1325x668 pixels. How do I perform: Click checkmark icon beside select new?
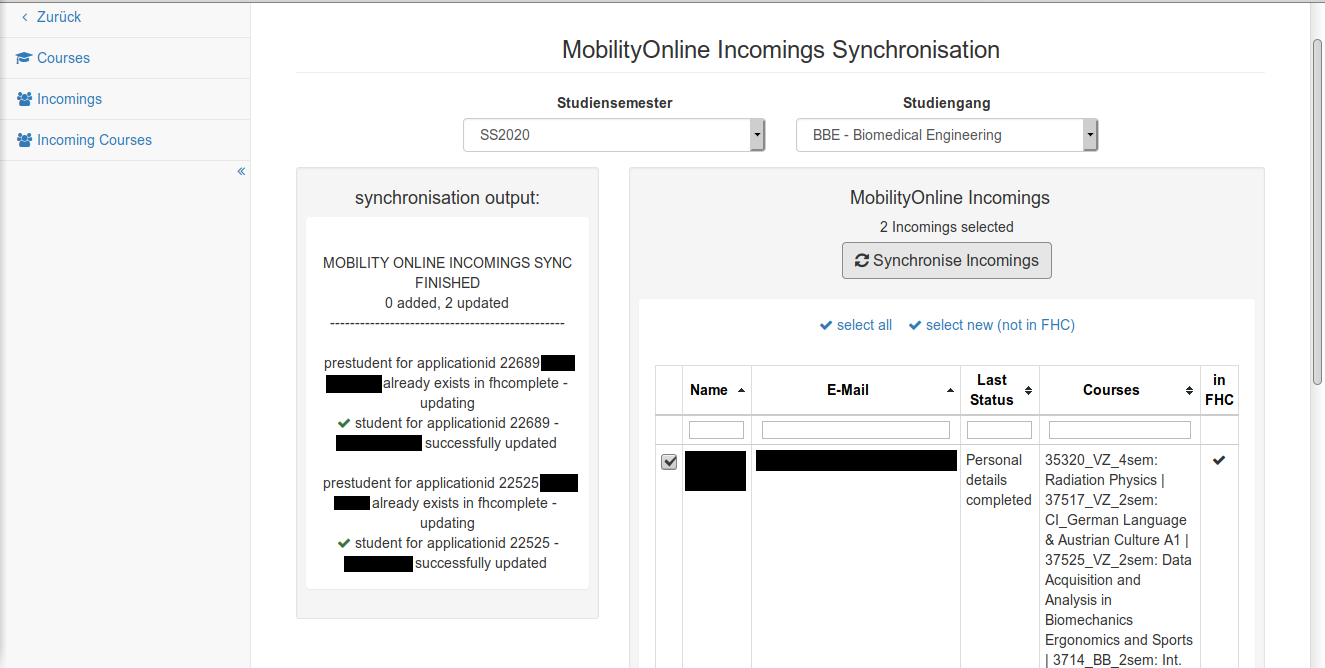[915, 325]
